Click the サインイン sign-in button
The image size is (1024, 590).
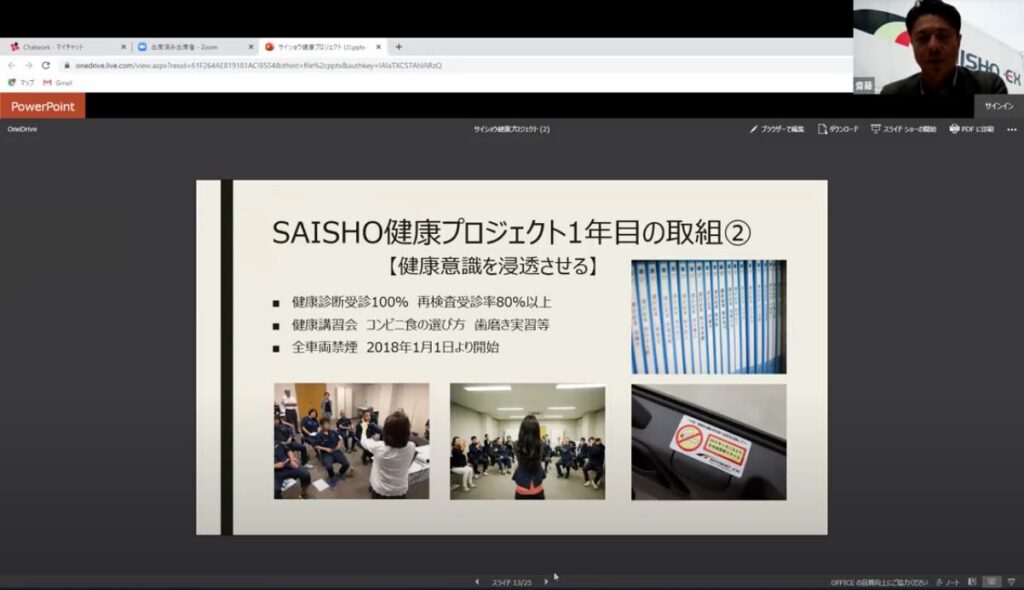tap(999, 106)
